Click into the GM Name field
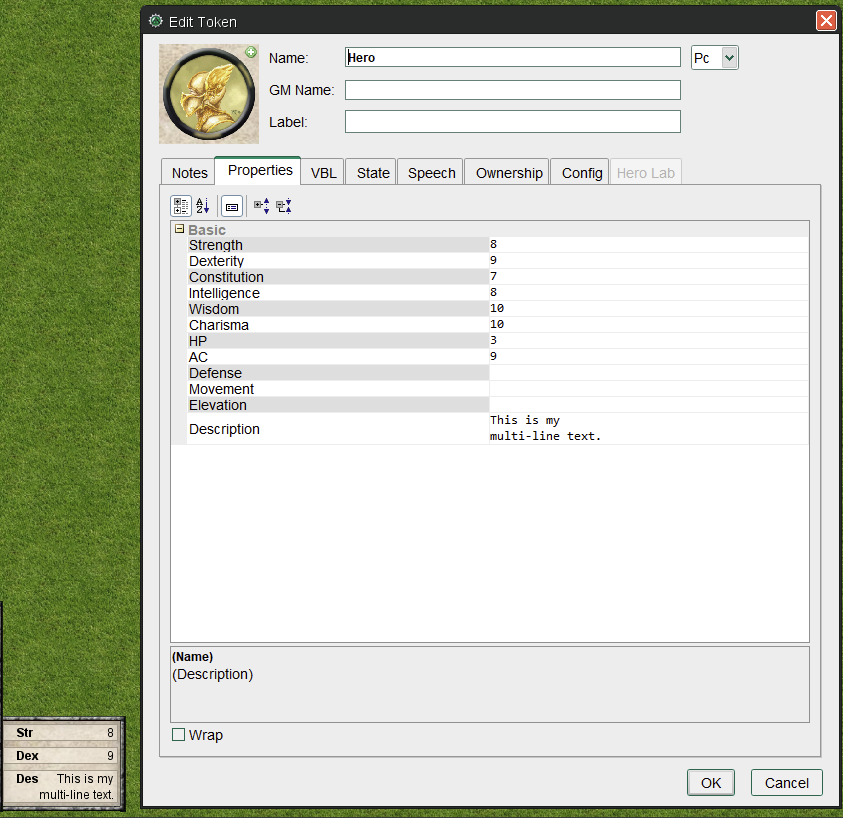Image resolution: width=843 pixels, height=818 pixels. (513, 90)
